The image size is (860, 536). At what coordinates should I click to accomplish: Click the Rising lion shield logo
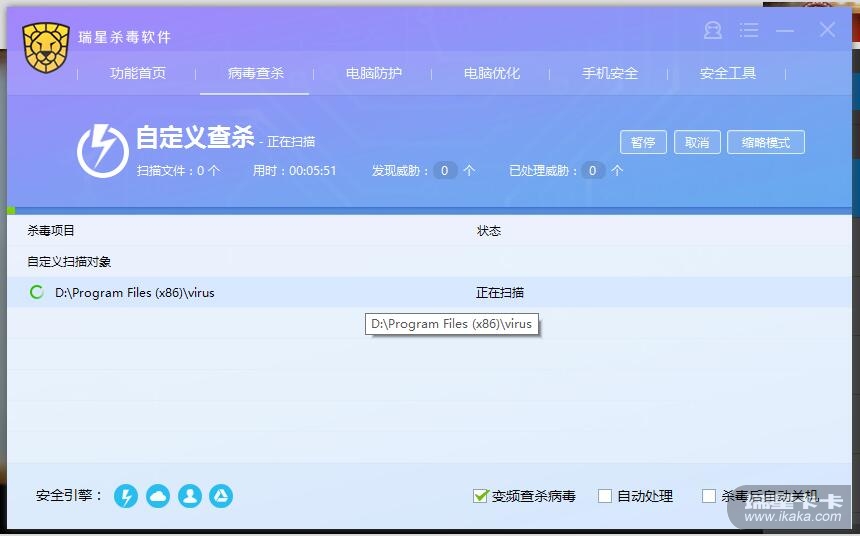46,48
